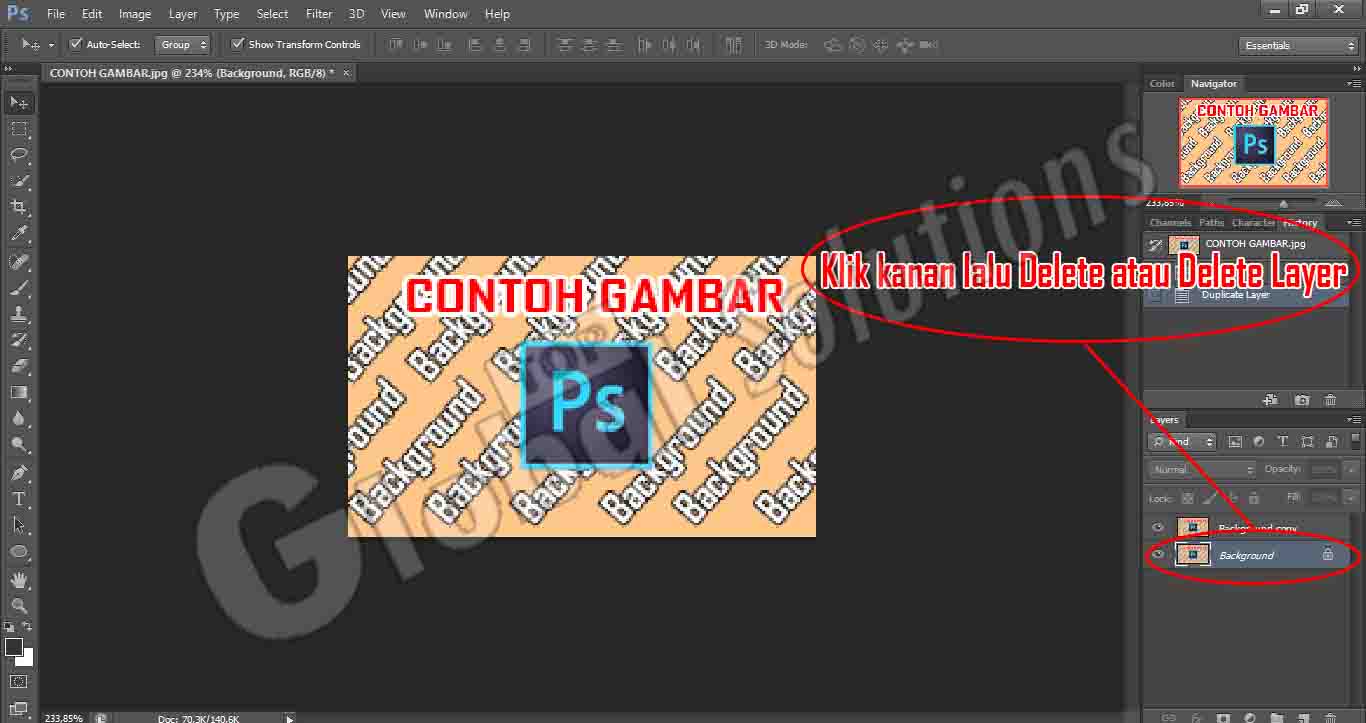Hide the Background copy layer

click(x=1158, y=527)
